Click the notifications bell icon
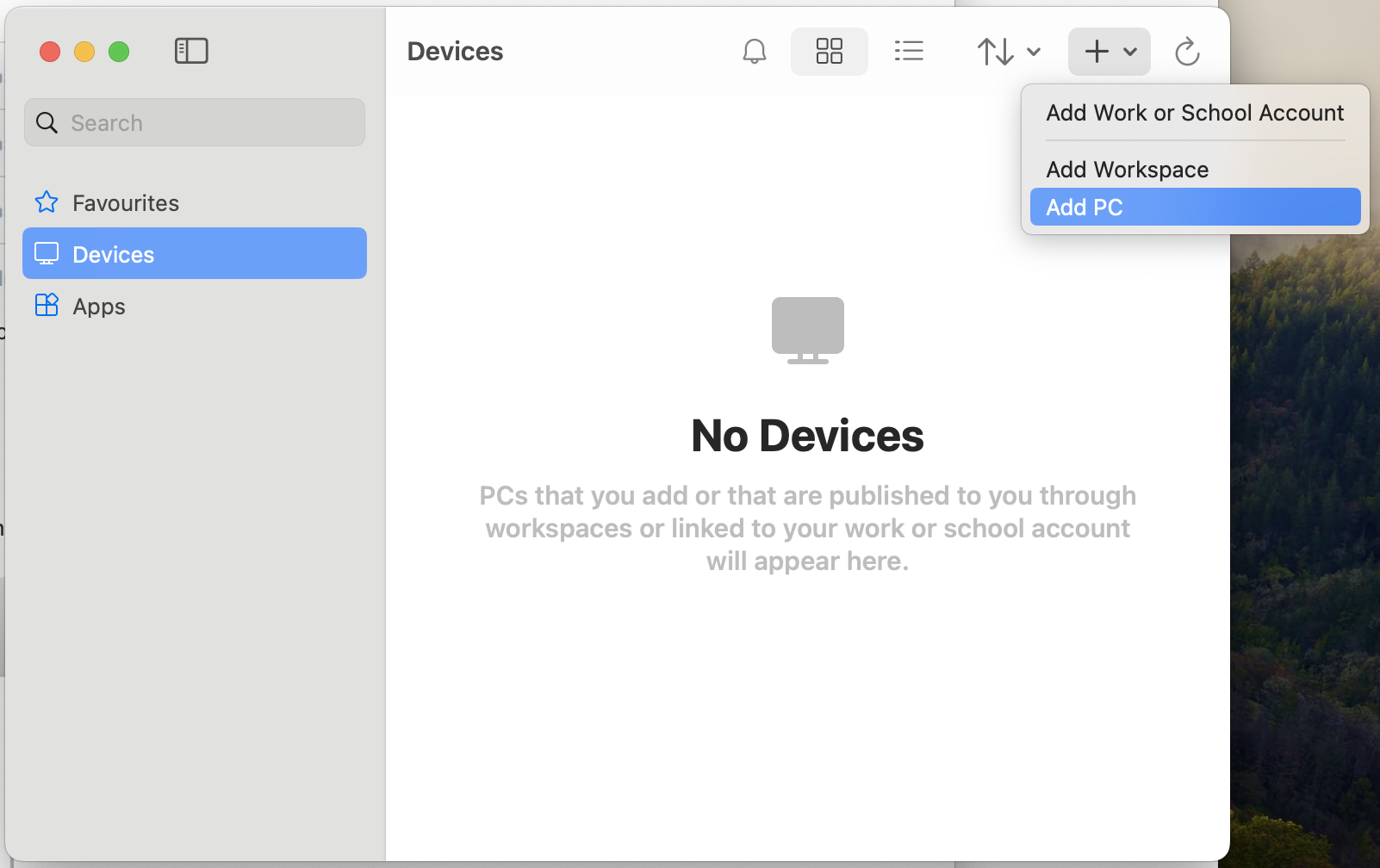 point(754,52)
